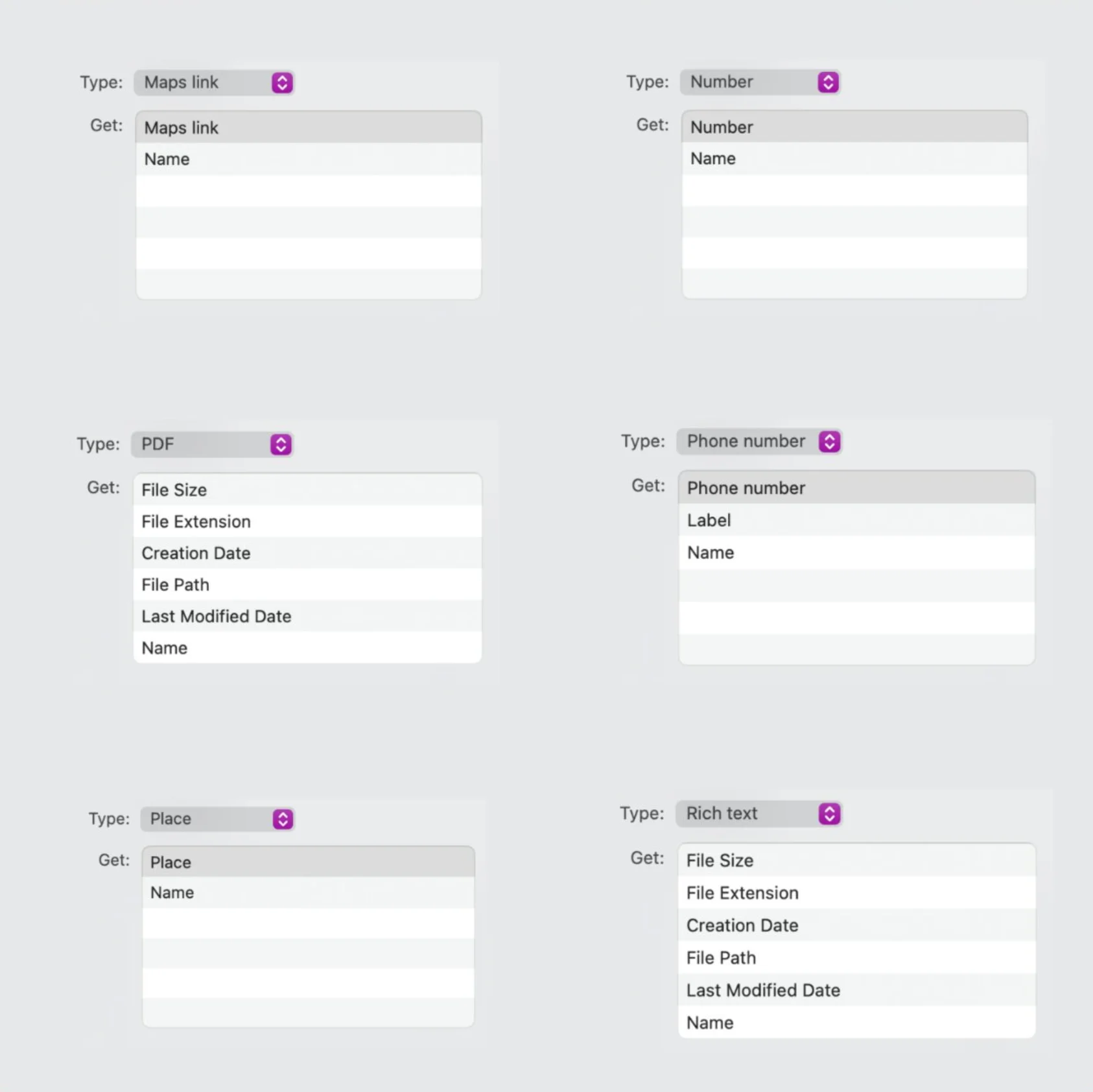Choose File Size in the PDF list

pos(307,490)
